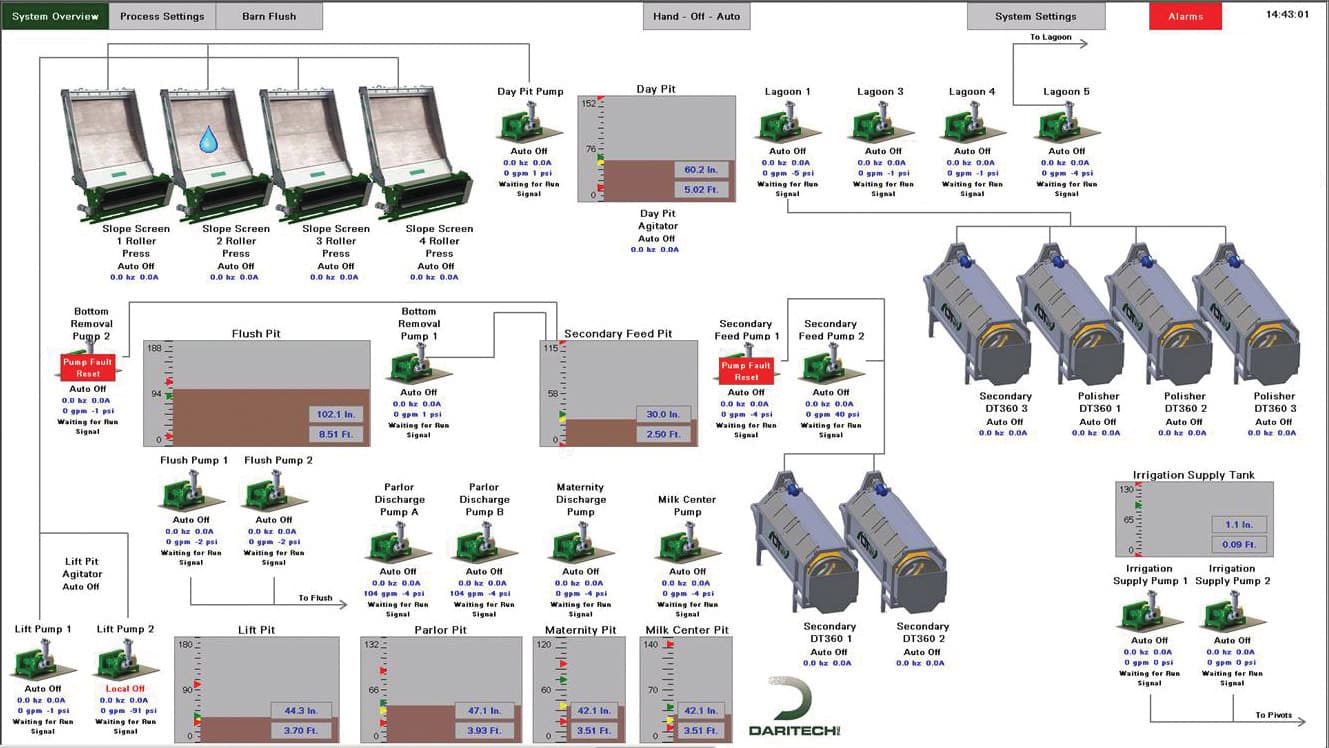Screen dimensions: 1329x748
Task: Open the Alarms page
Action: 1185,16
